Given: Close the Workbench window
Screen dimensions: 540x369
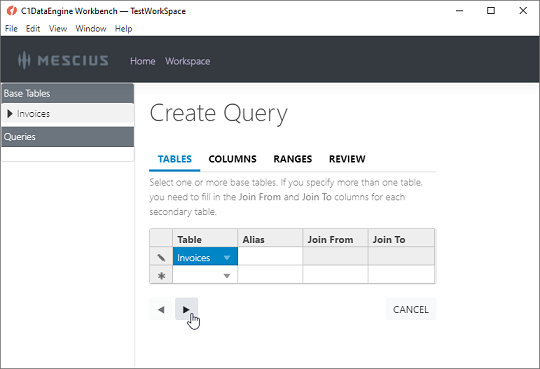Looking at the screenshot, I should tap(523, 11).
